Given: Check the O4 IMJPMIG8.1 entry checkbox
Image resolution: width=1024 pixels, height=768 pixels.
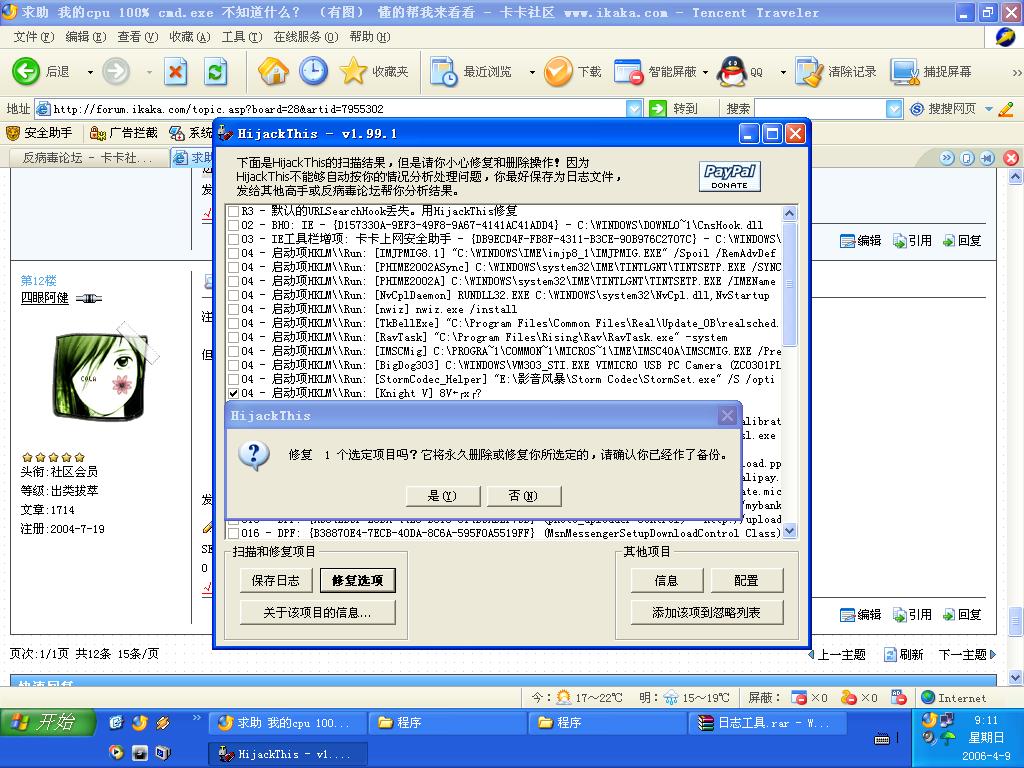Looking at the screenshot, I should [232, 253].
